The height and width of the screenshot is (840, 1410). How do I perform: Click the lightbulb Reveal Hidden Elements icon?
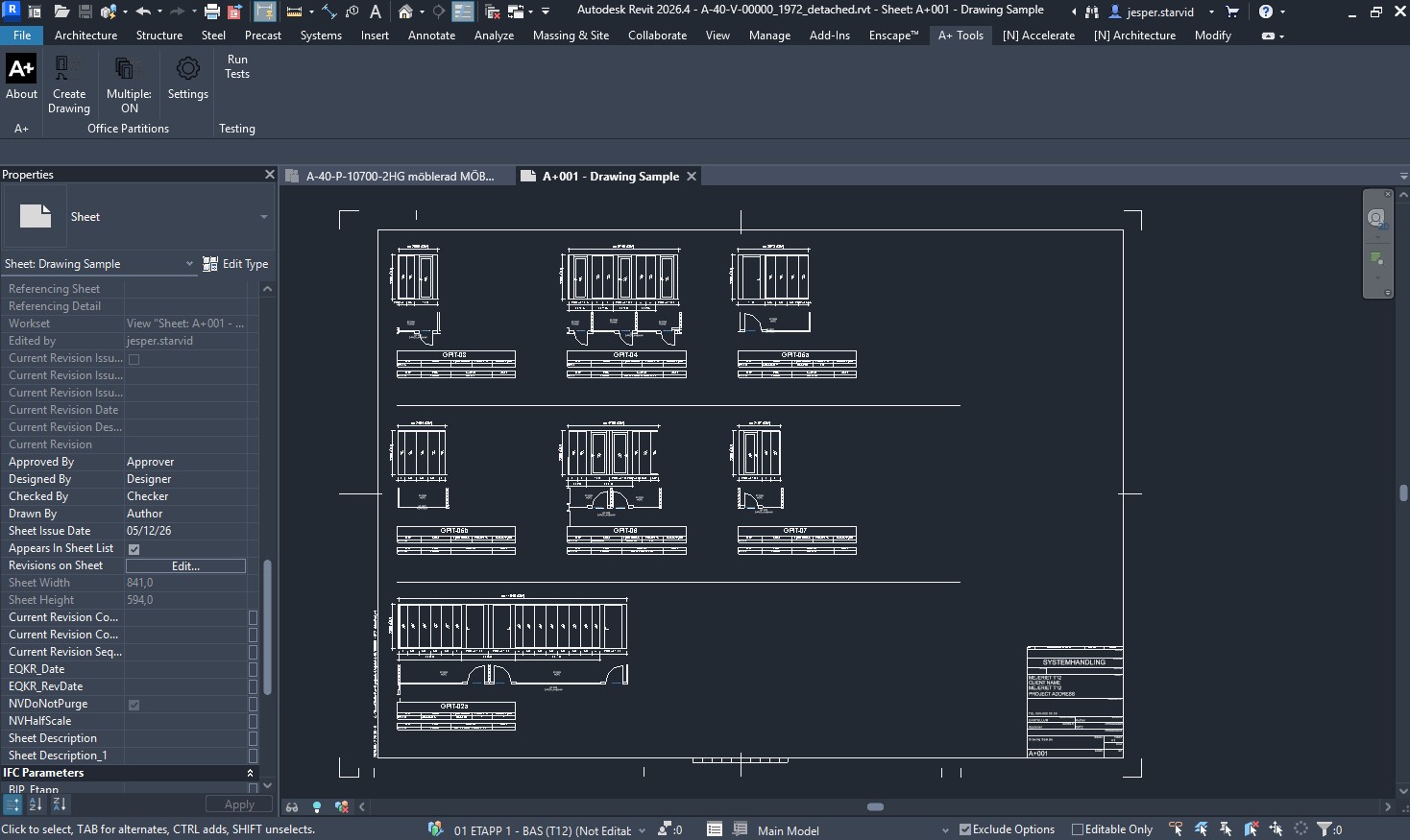coord(316,807)
